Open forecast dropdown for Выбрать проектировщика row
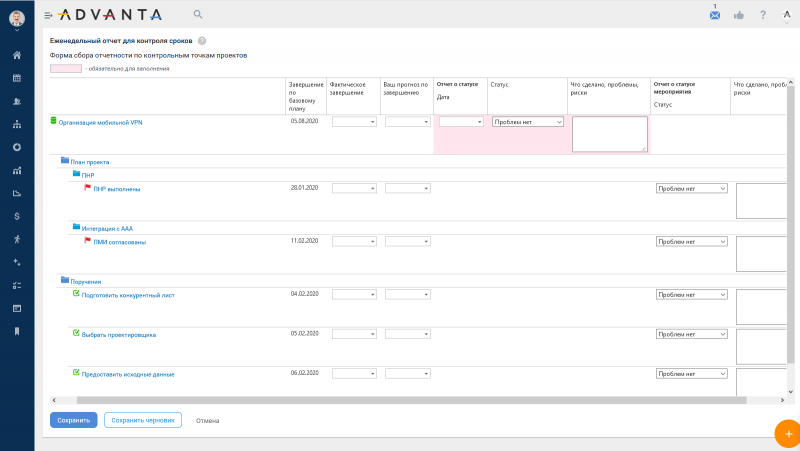This screenshot has width=800, height=451. (408, 334)
